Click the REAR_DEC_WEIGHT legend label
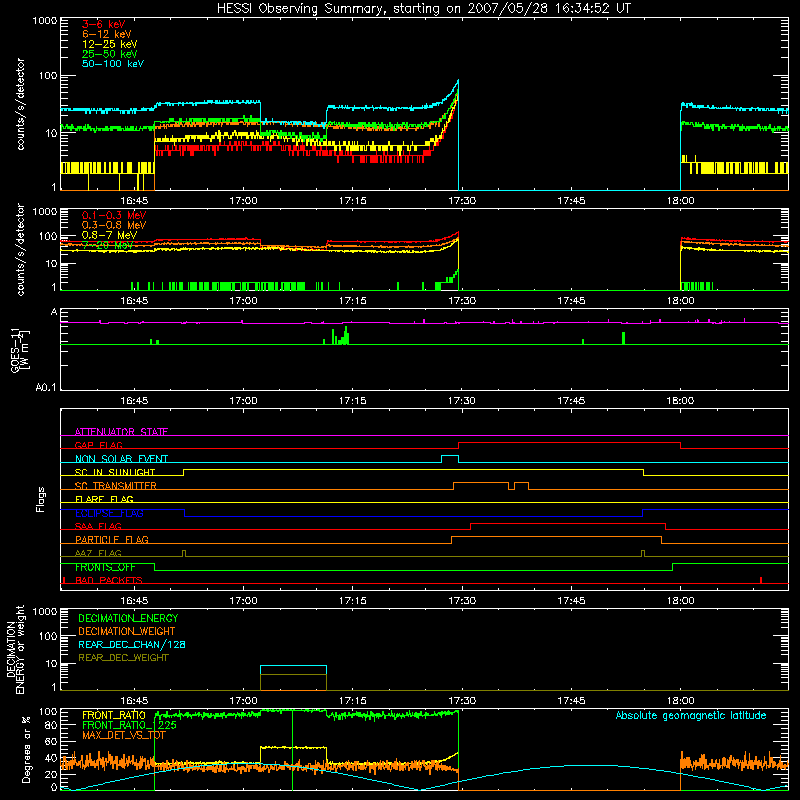 tap(123, 658)
